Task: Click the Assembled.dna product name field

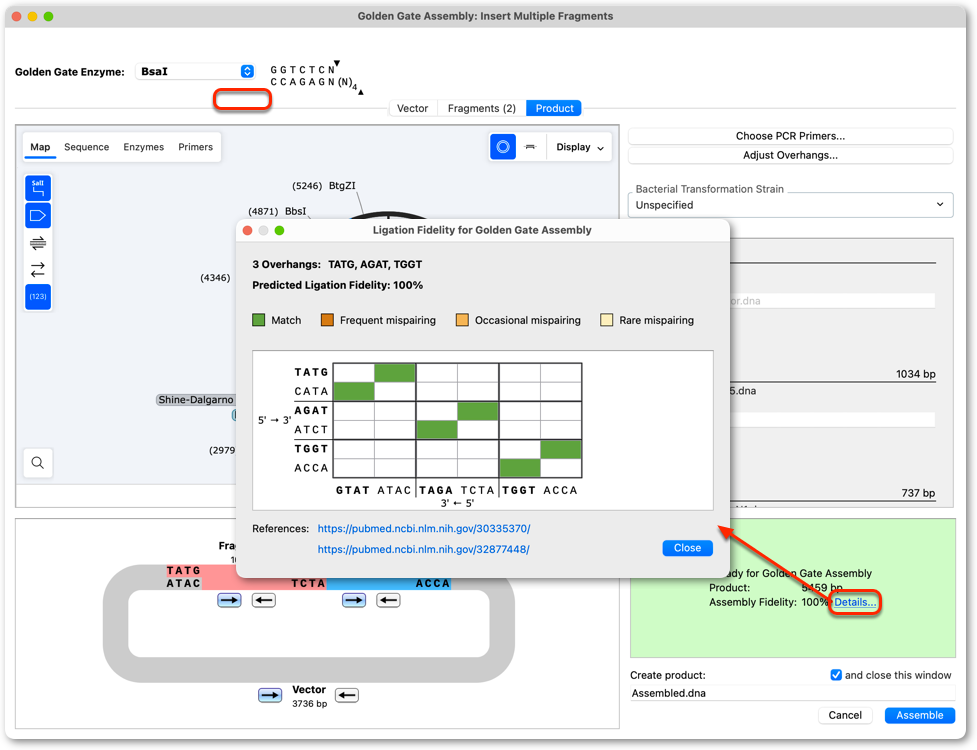Action: (792, 693)
